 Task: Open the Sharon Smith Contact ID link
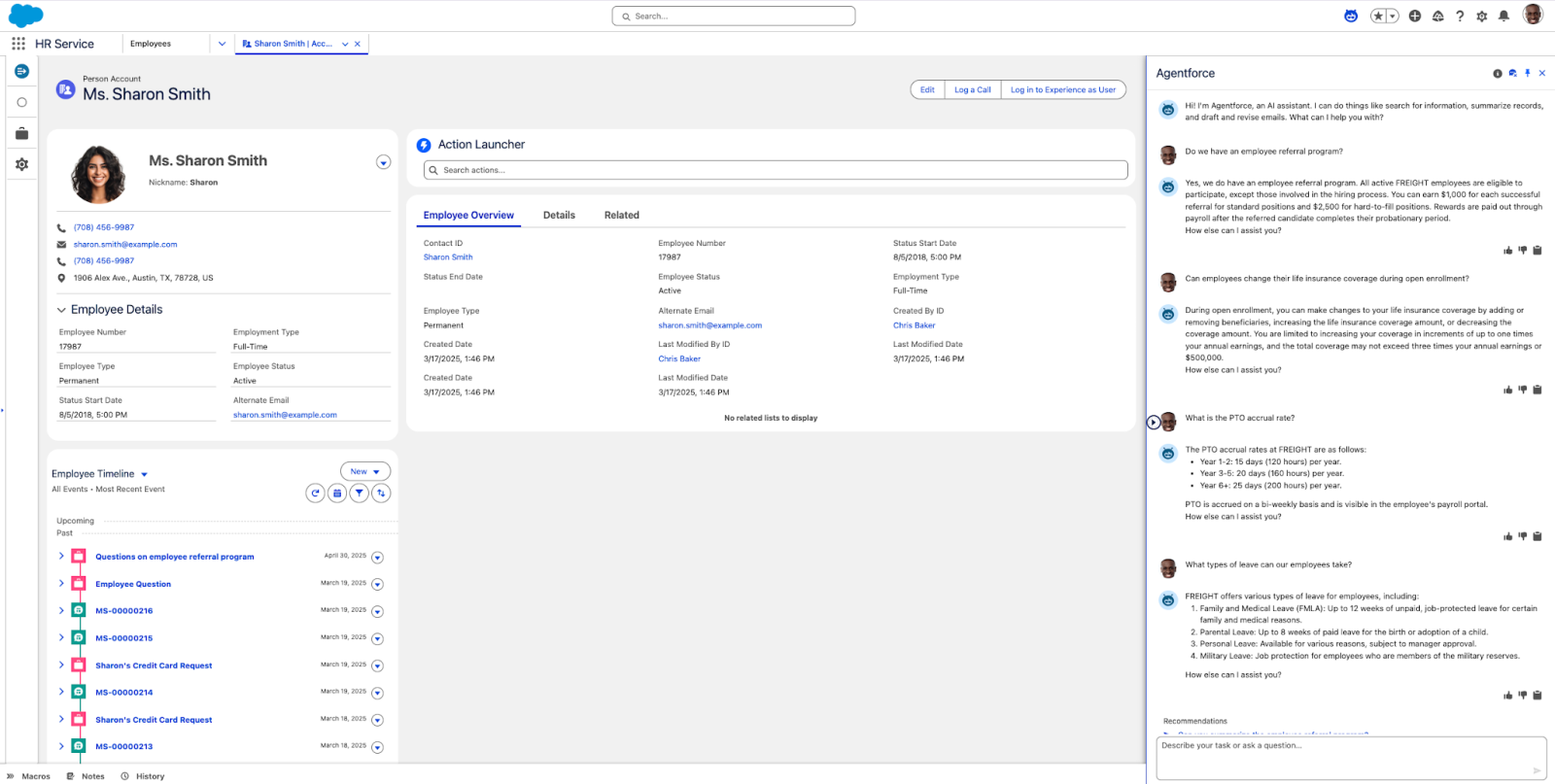448,257
